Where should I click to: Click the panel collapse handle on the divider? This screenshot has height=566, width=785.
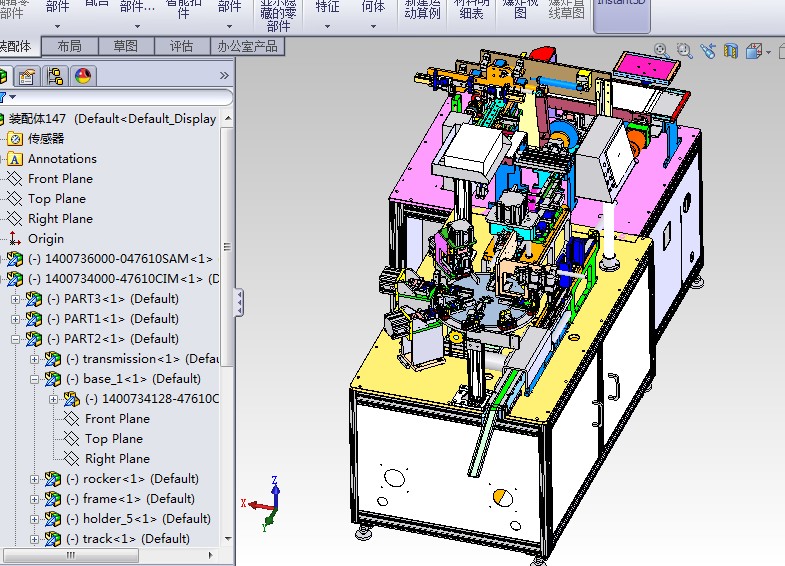click(240, 303)
